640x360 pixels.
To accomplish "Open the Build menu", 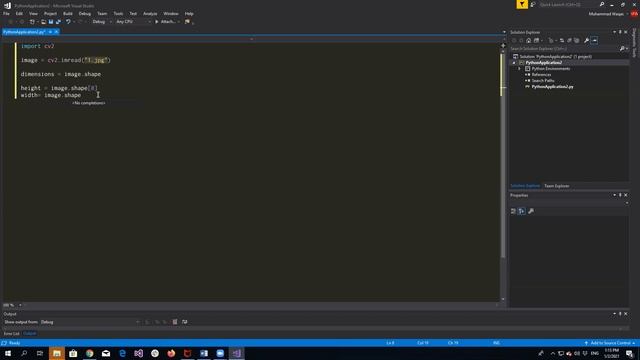I will coord(68,13).
